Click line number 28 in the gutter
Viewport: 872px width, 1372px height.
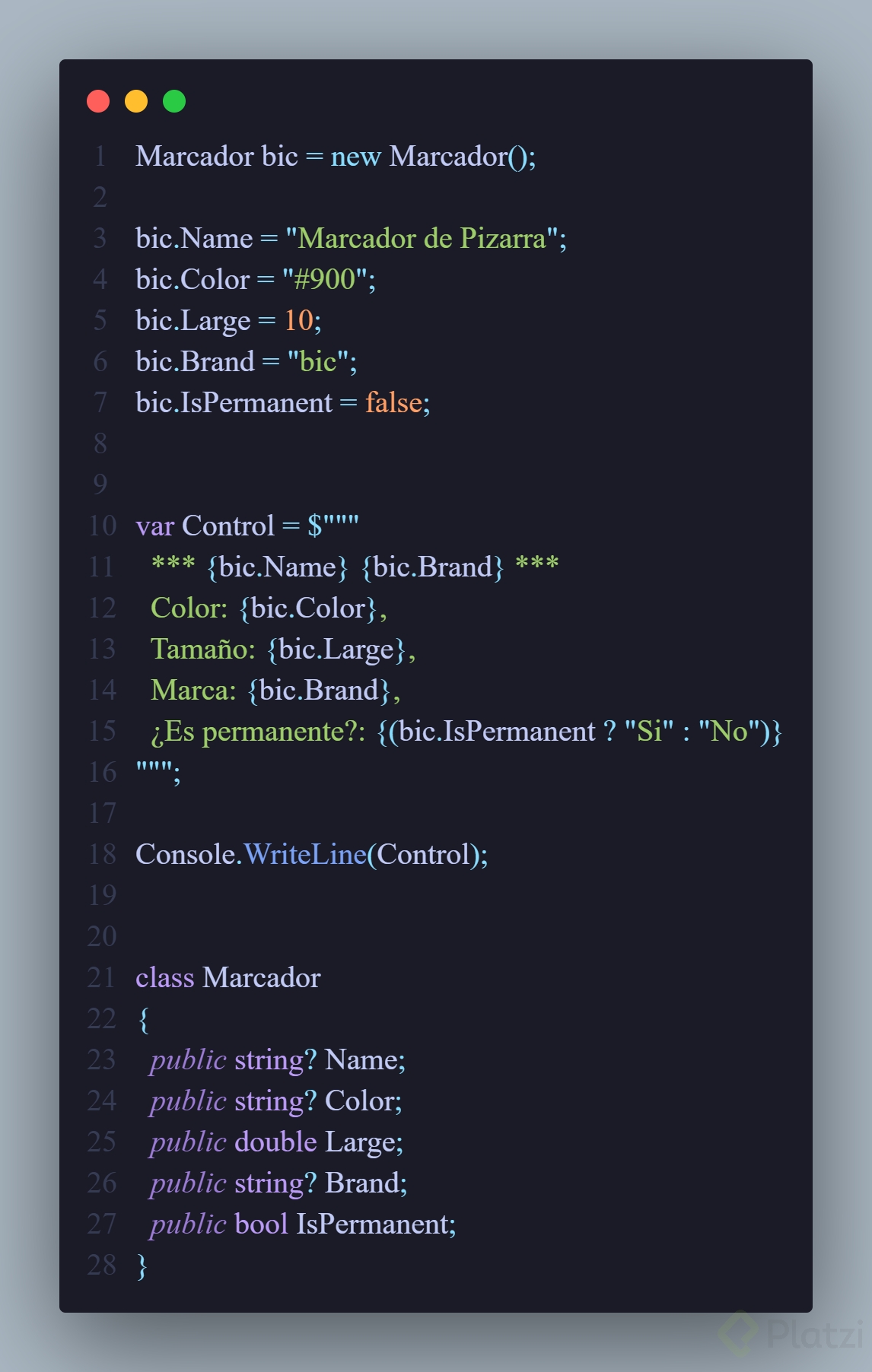tap(102, 1266)
